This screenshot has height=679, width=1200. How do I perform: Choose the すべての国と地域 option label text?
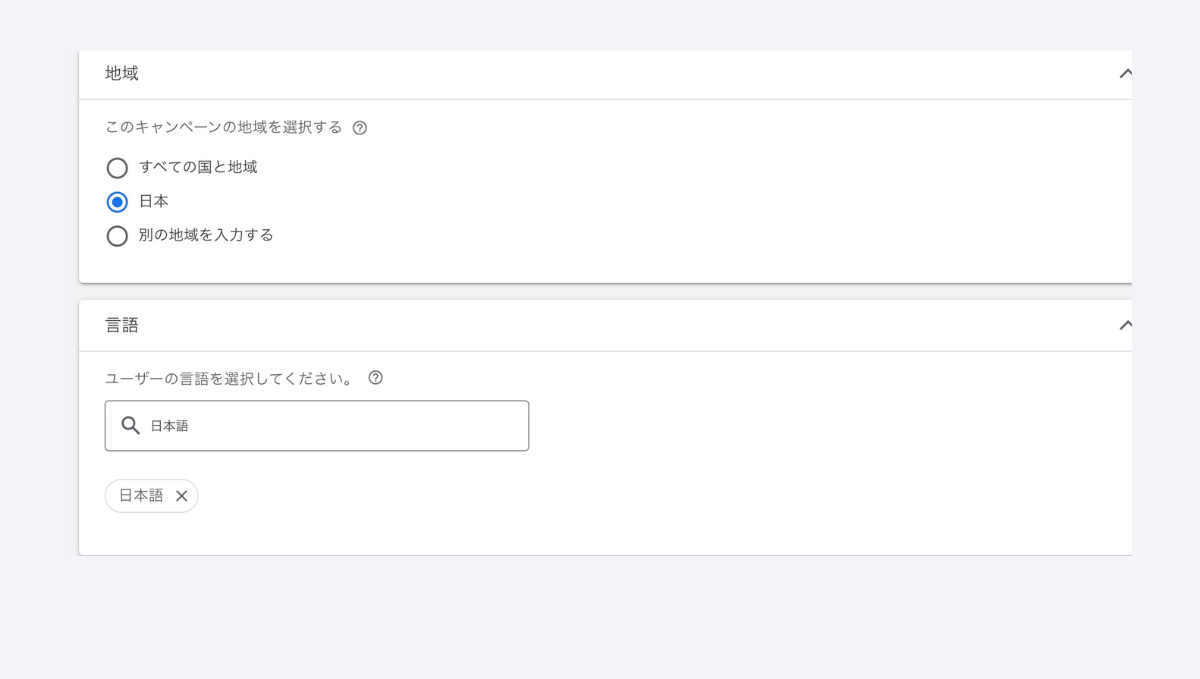click(198, 167)
